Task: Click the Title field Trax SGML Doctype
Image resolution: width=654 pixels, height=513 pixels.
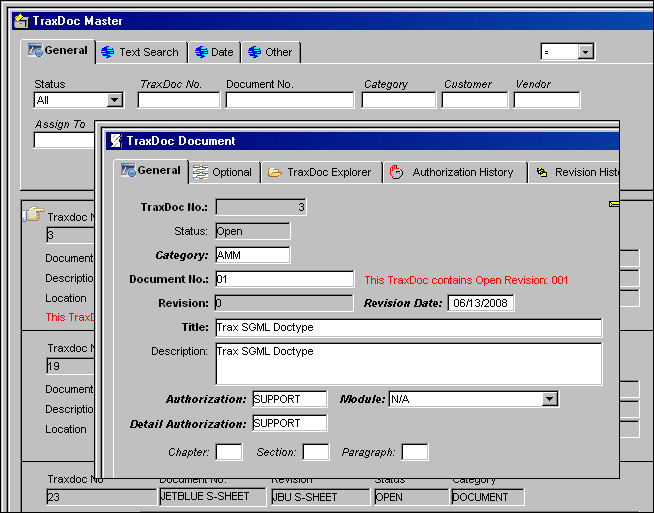Action: pos(409,327)
